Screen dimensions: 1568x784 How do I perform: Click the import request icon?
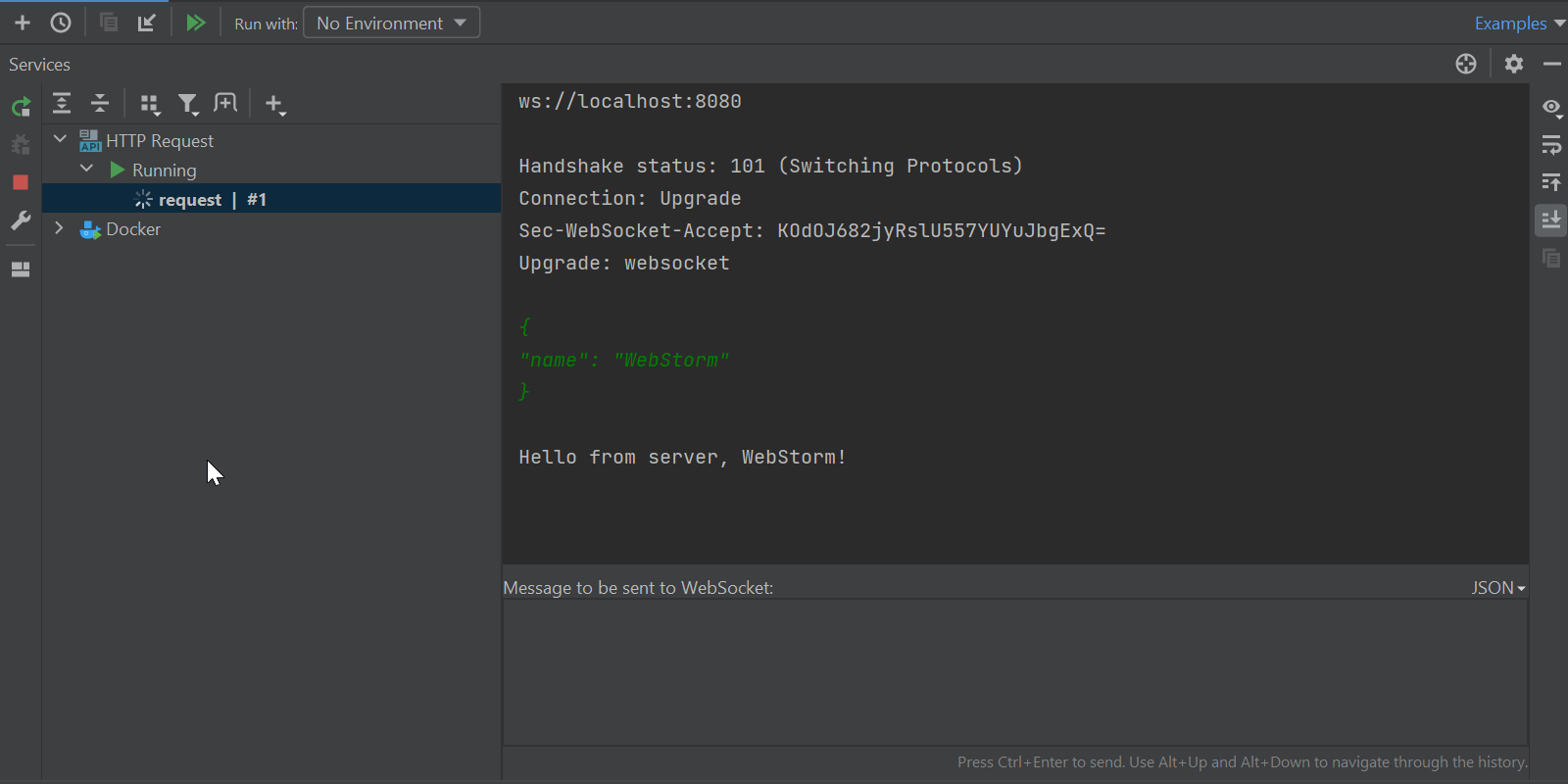point(147,23)
